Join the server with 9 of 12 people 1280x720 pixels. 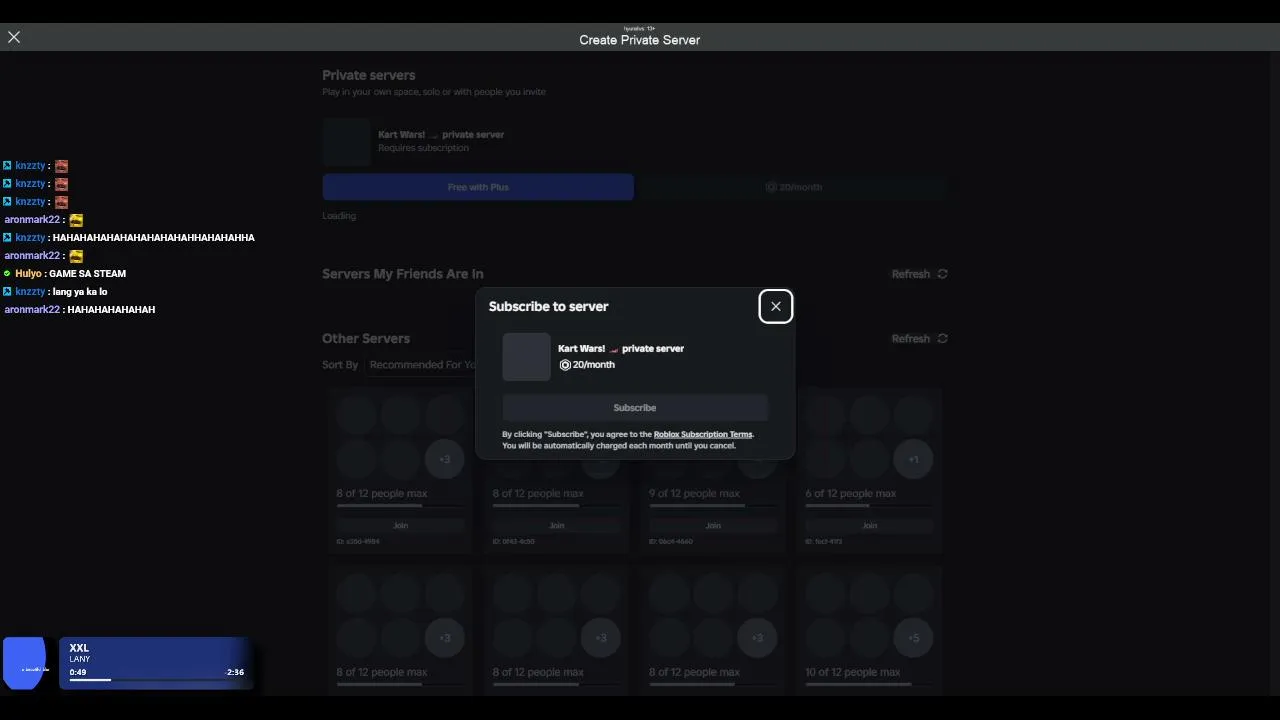pos(713,526)
